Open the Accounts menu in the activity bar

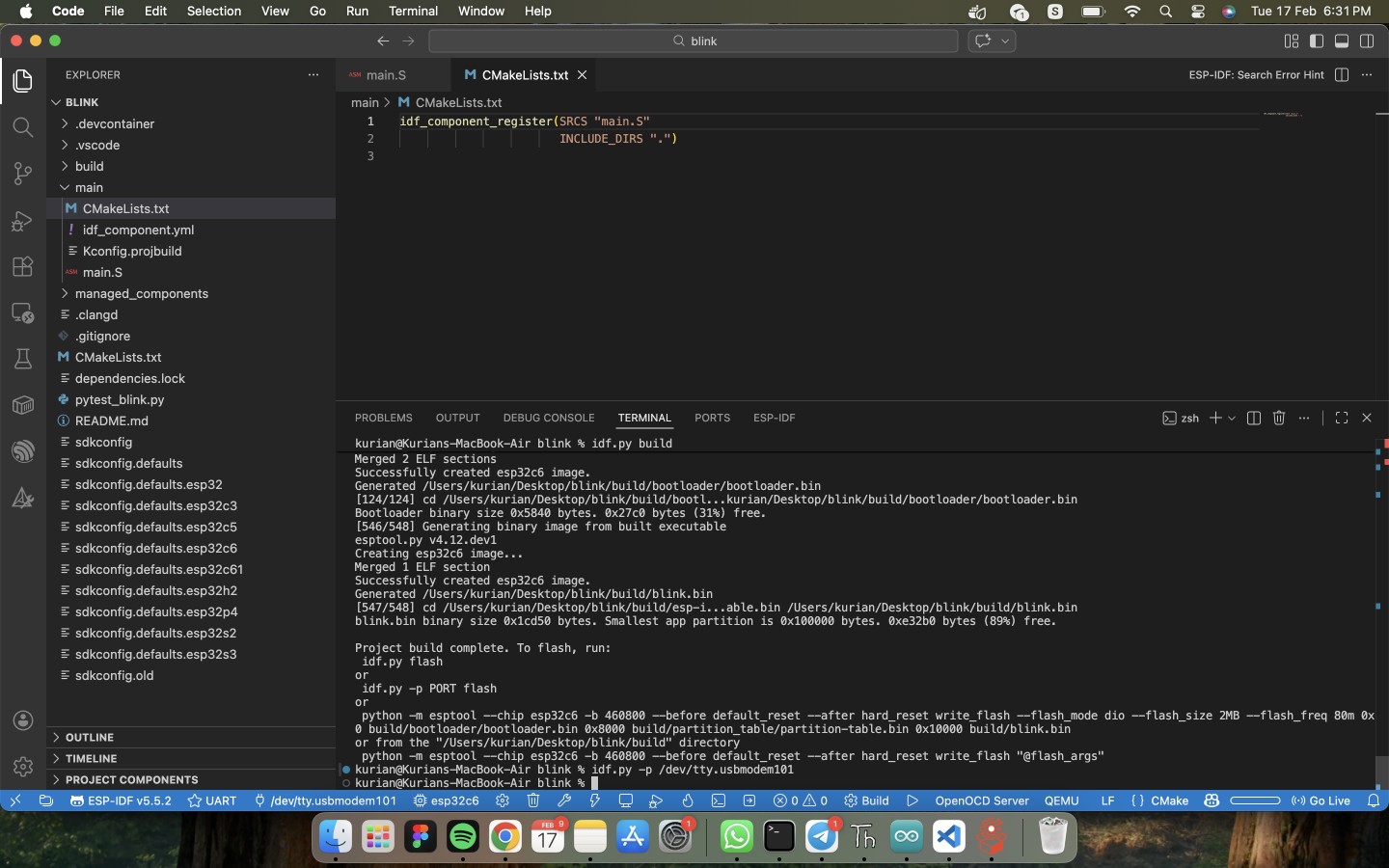tap(23, 720)
